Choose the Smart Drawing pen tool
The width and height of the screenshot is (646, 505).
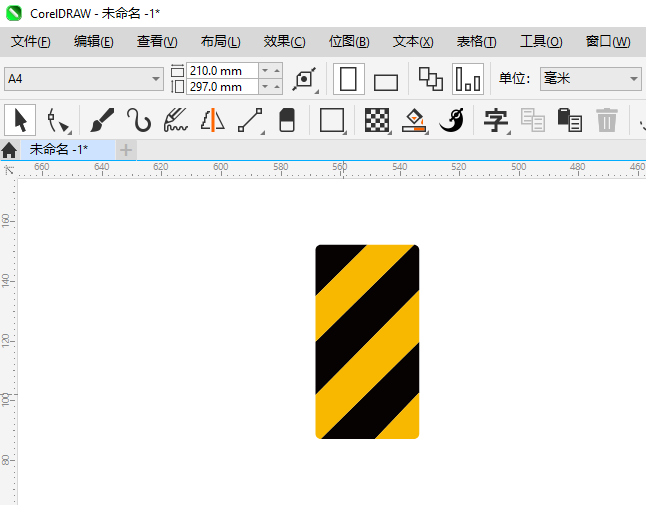(x=176, y=120)
